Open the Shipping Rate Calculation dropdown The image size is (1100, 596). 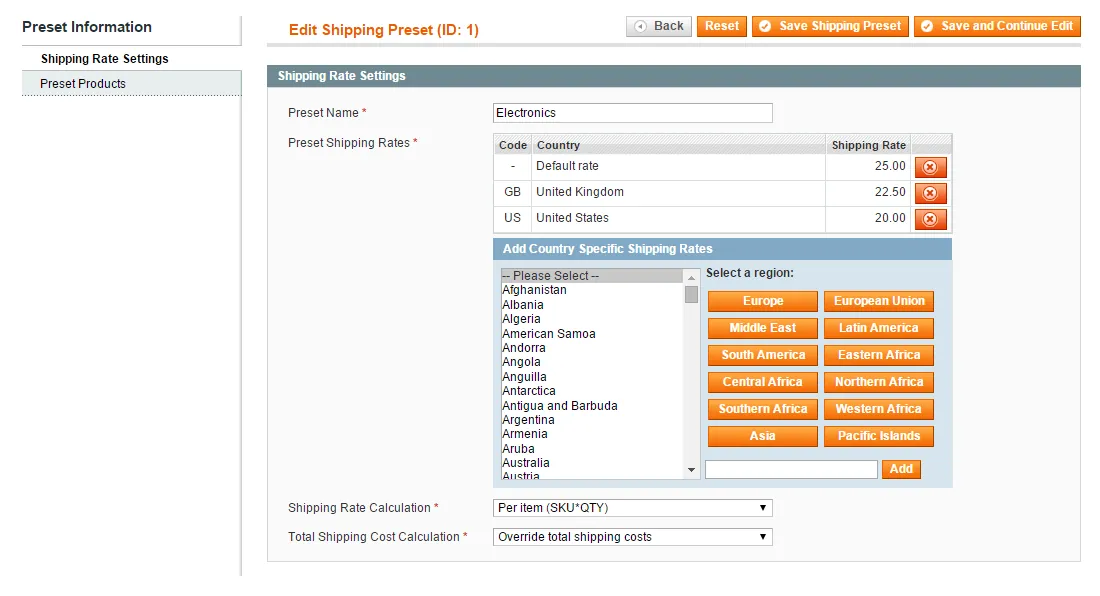click(633, 508)
